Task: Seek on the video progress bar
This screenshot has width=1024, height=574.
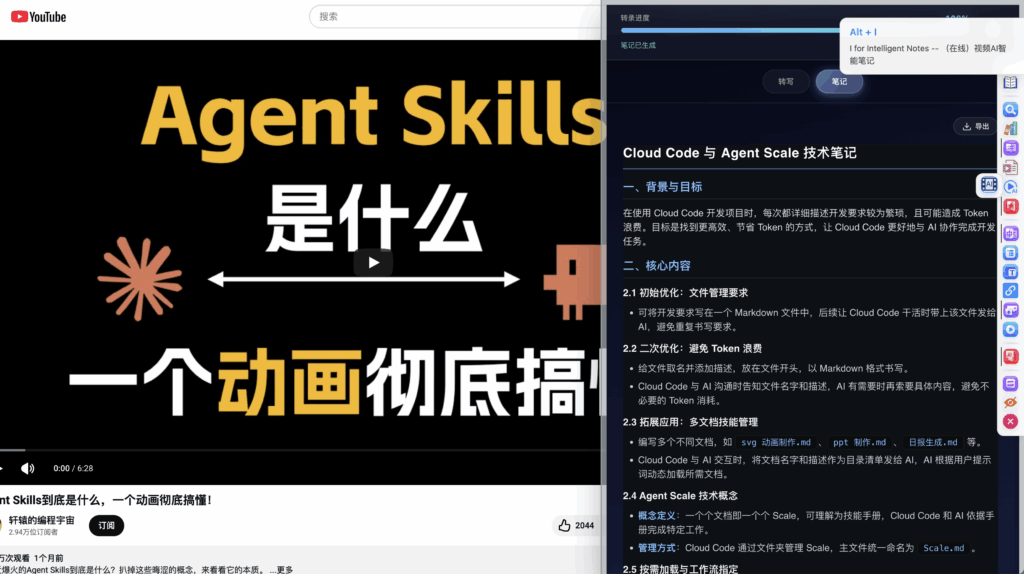Action: [x=300, y=450]
